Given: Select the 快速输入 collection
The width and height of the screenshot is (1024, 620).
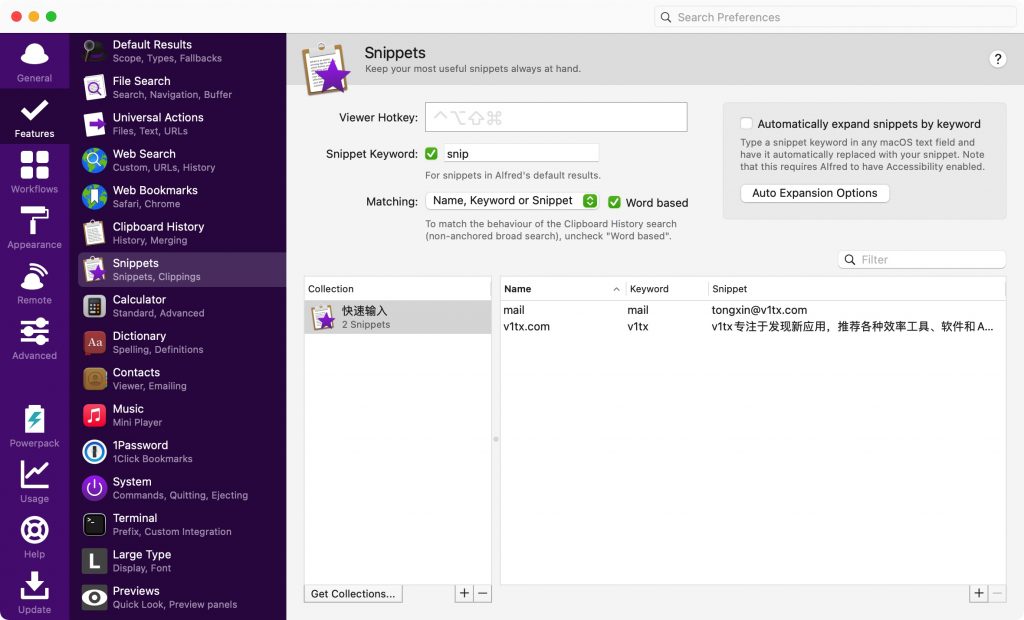Looking at the screenshot, I should (x=398, y=318).
